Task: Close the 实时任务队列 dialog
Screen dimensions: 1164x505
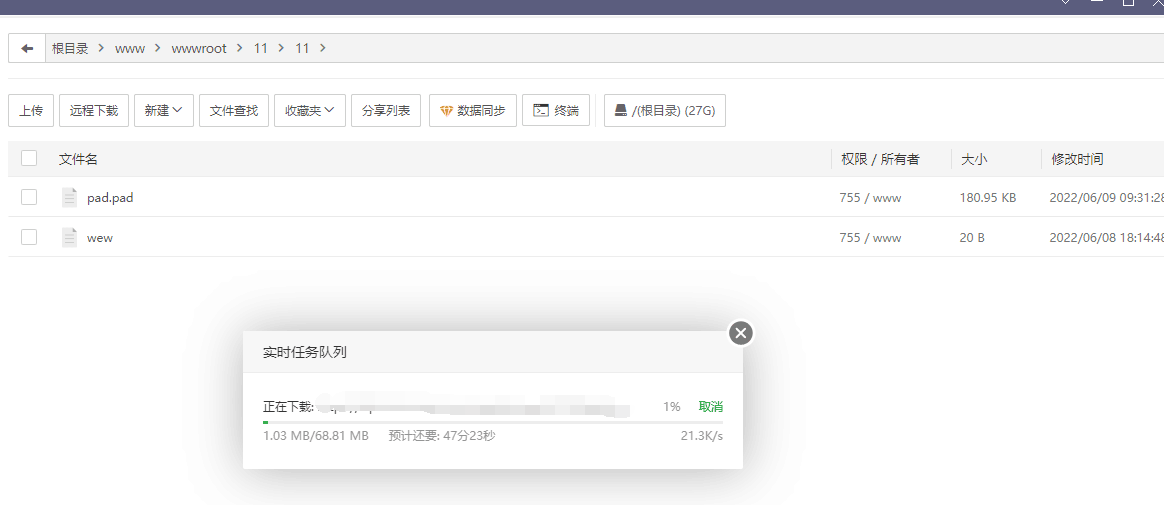Action: tap(741, 333)
